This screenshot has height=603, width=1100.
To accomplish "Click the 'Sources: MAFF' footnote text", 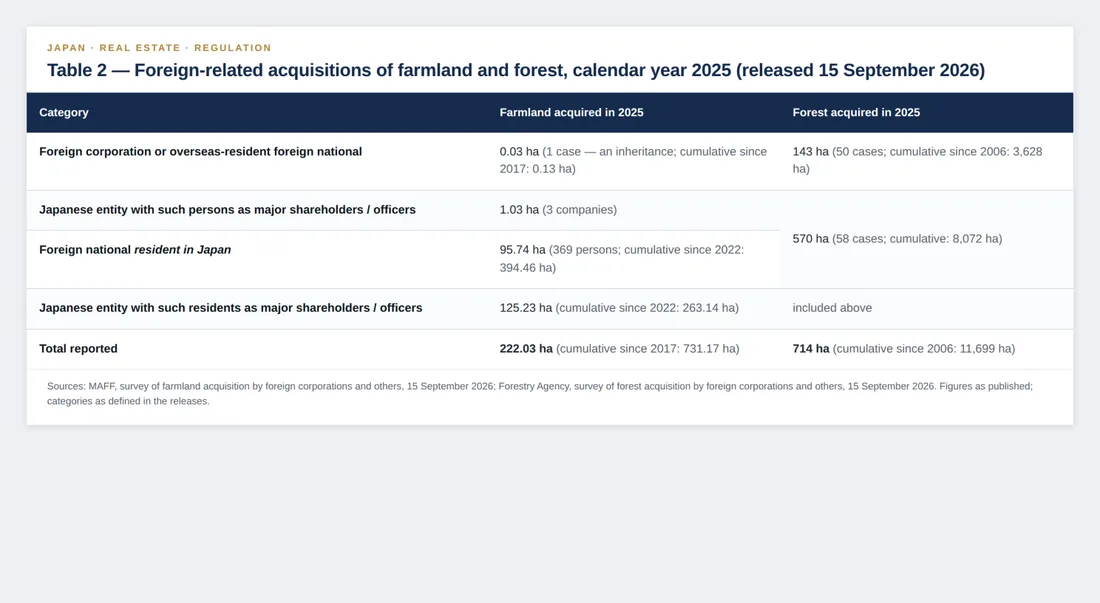I will point(539,393).
